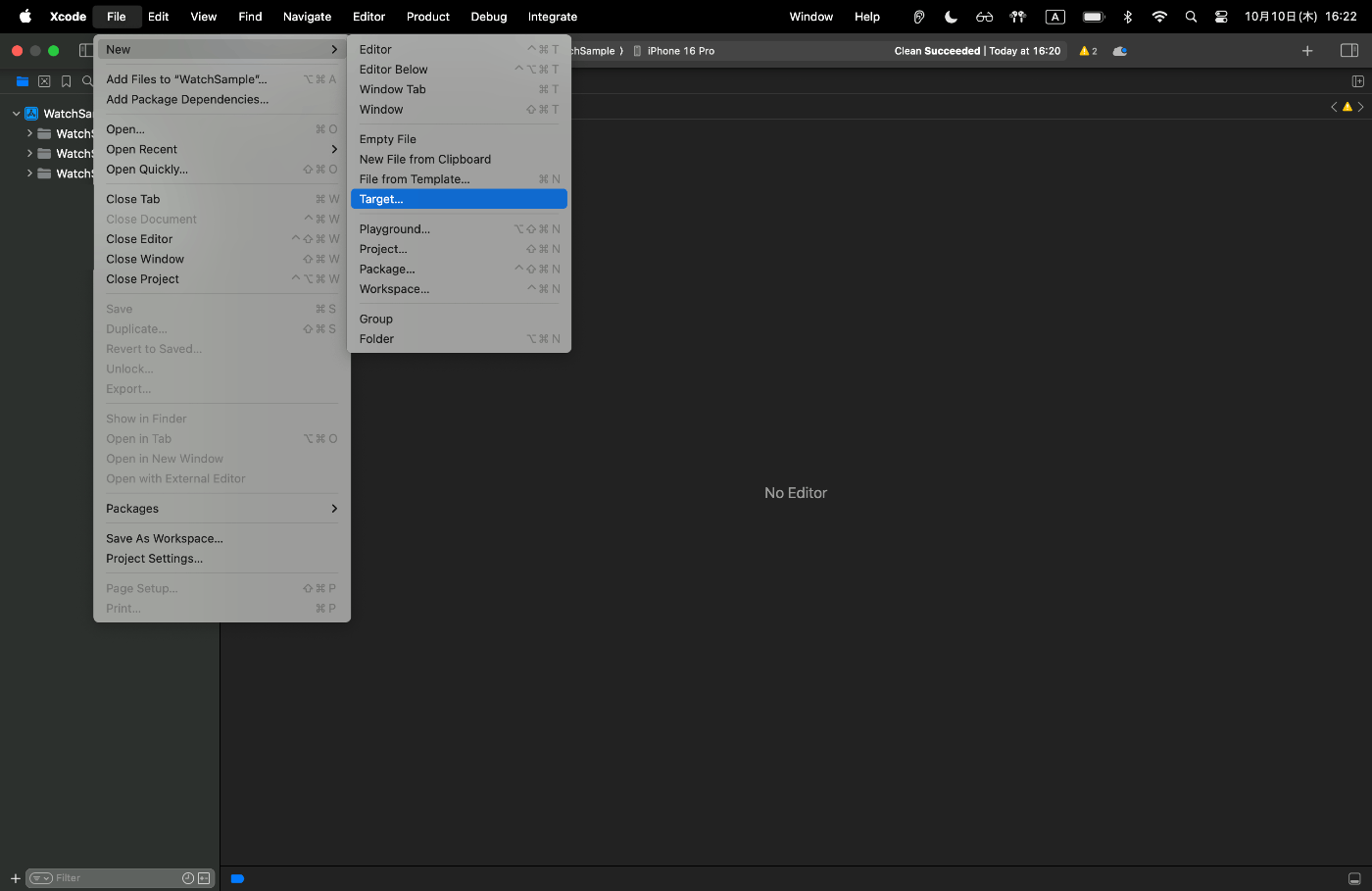This screenshot has width=1372, height=891.
Task: Click the Bluetooth menu bar icon
Action: pos(1128,17)
